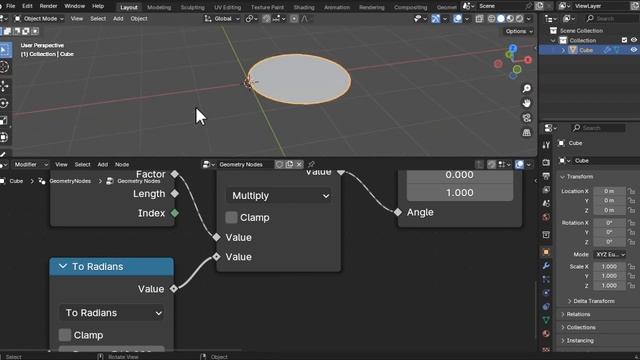Activate the Select Box tool

(x=4, y=50)
